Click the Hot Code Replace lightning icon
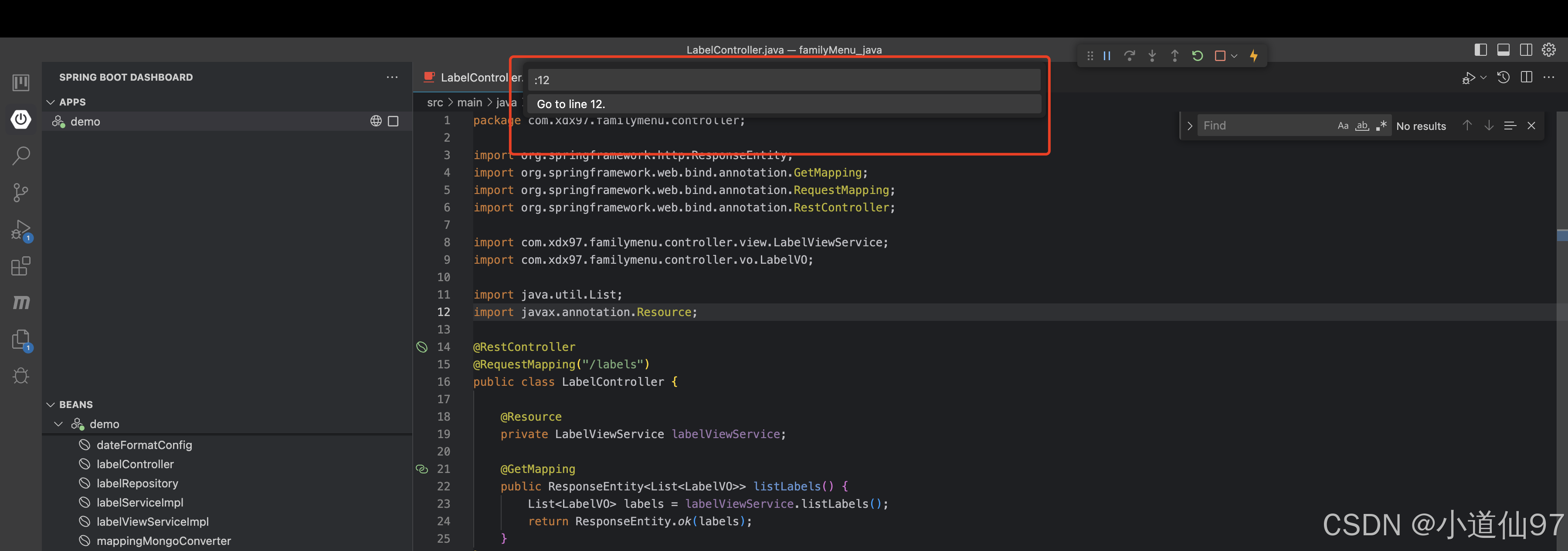The image size is (1568, 551). [1254, 56]
